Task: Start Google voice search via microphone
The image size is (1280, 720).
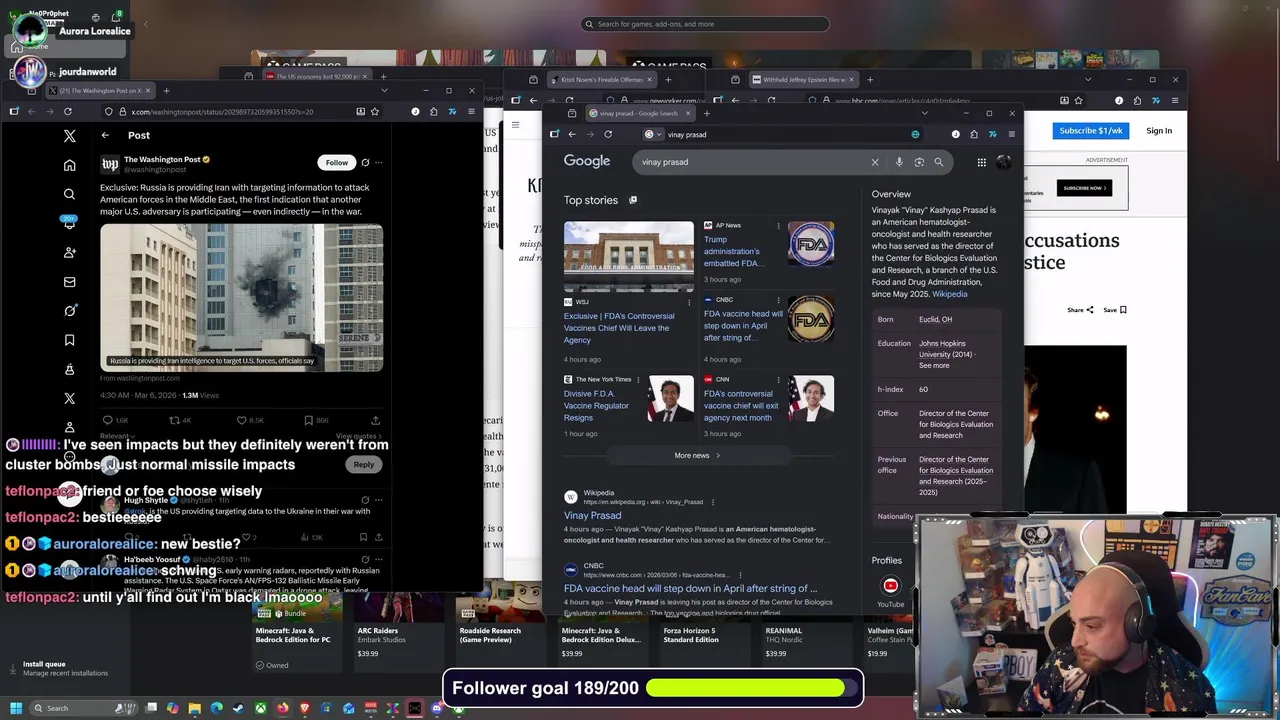Action: [x=899, y=162]
